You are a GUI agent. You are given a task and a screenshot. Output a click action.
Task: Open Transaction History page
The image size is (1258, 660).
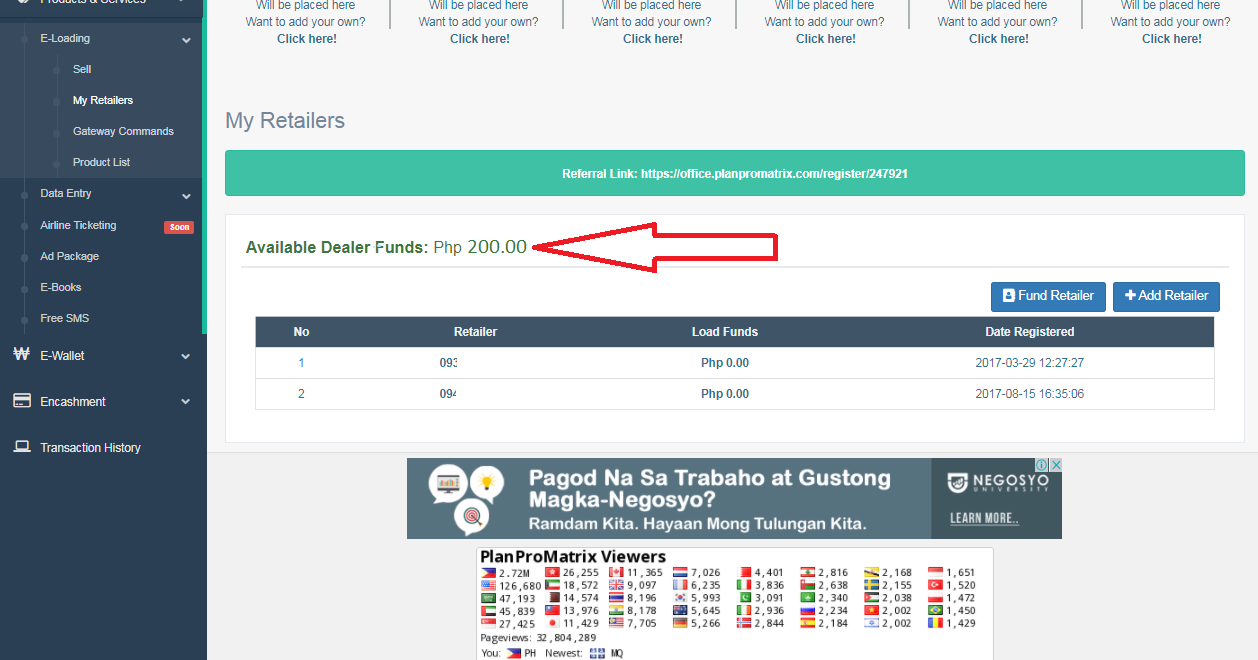[x=90, y=447]
